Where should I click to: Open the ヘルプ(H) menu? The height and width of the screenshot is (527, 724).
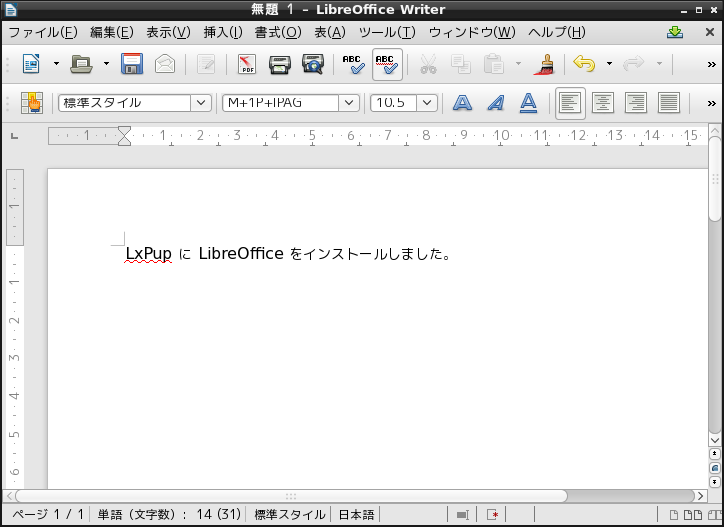click(557, 32)
